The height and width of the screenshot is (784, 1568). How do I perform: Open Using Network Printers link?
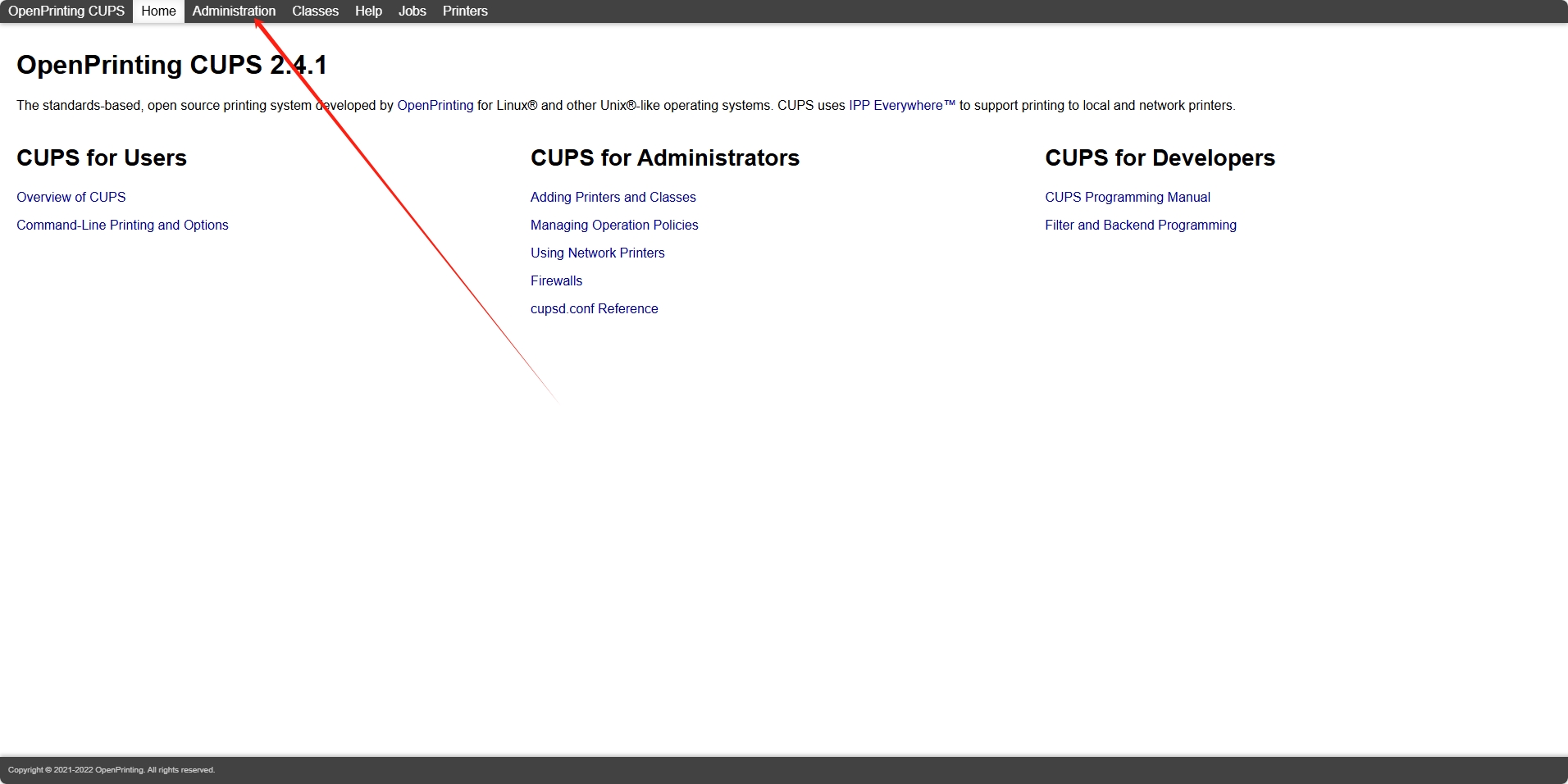[x=597, y=253]
